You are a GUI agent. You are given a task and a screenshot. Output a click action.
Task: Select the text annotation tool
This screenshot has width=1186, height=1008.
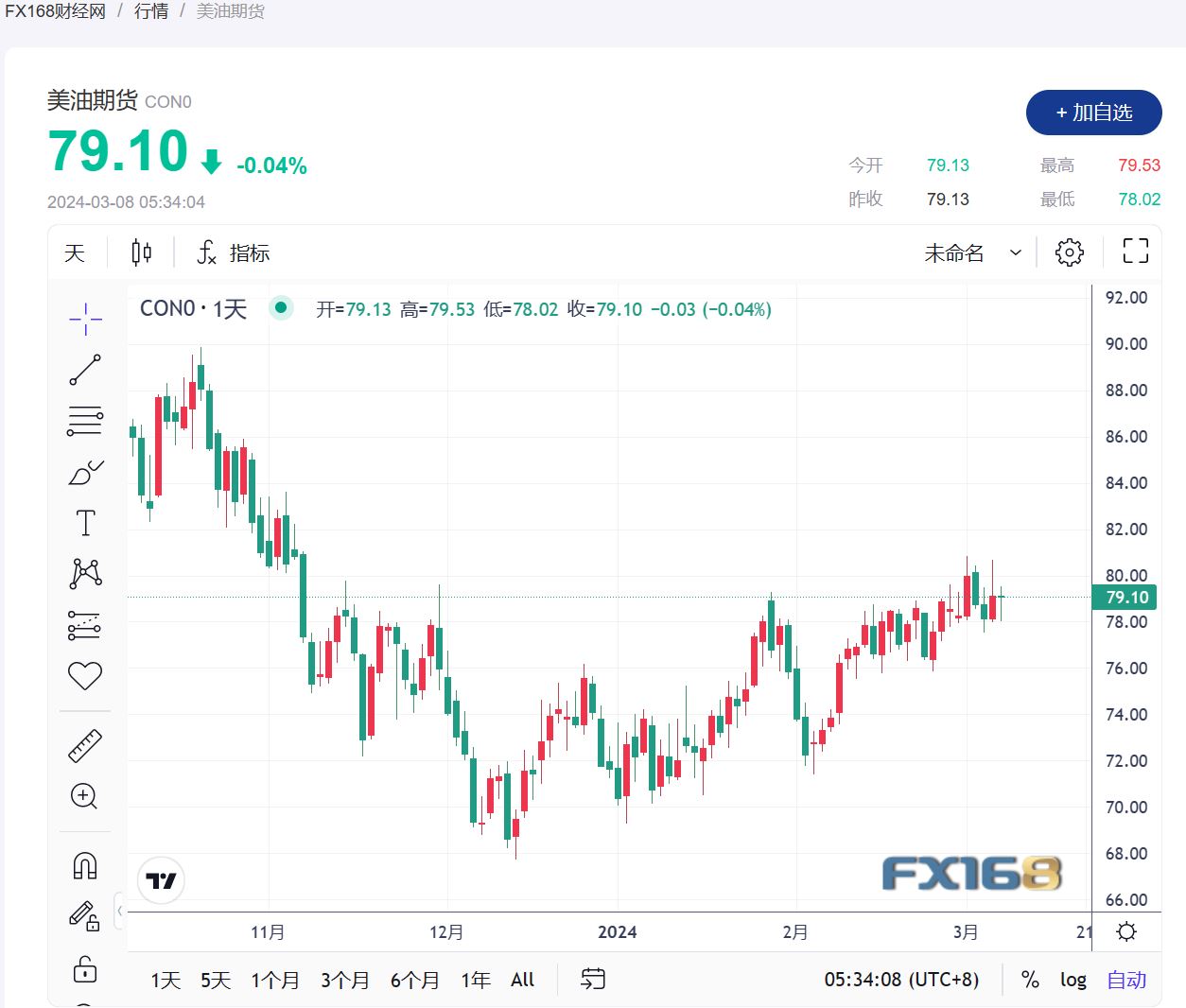point(85,523)
